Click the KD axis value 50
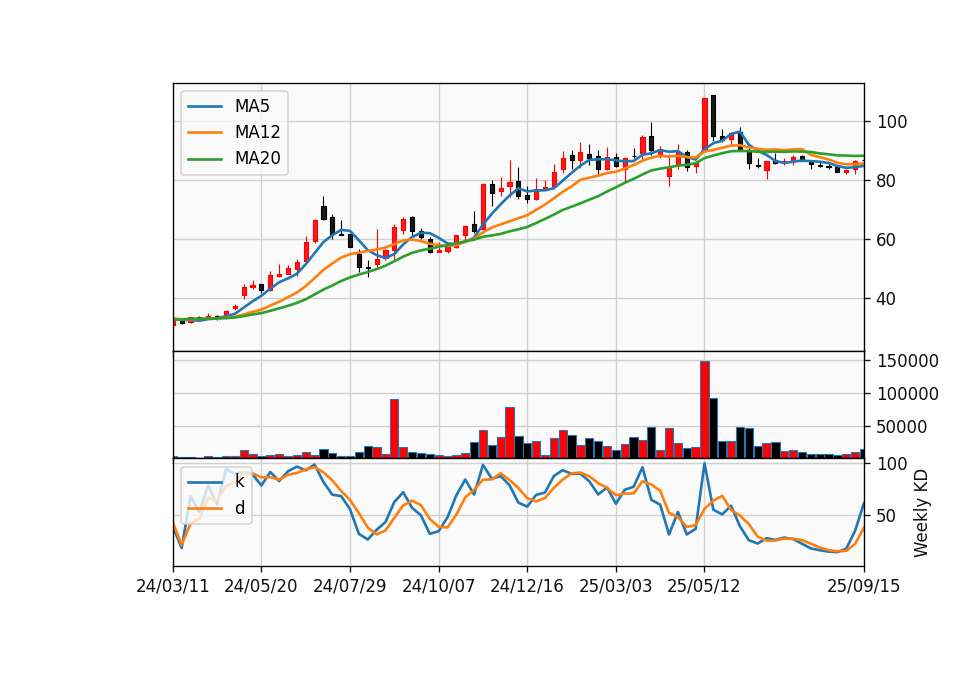 click(x=887, y=516)
